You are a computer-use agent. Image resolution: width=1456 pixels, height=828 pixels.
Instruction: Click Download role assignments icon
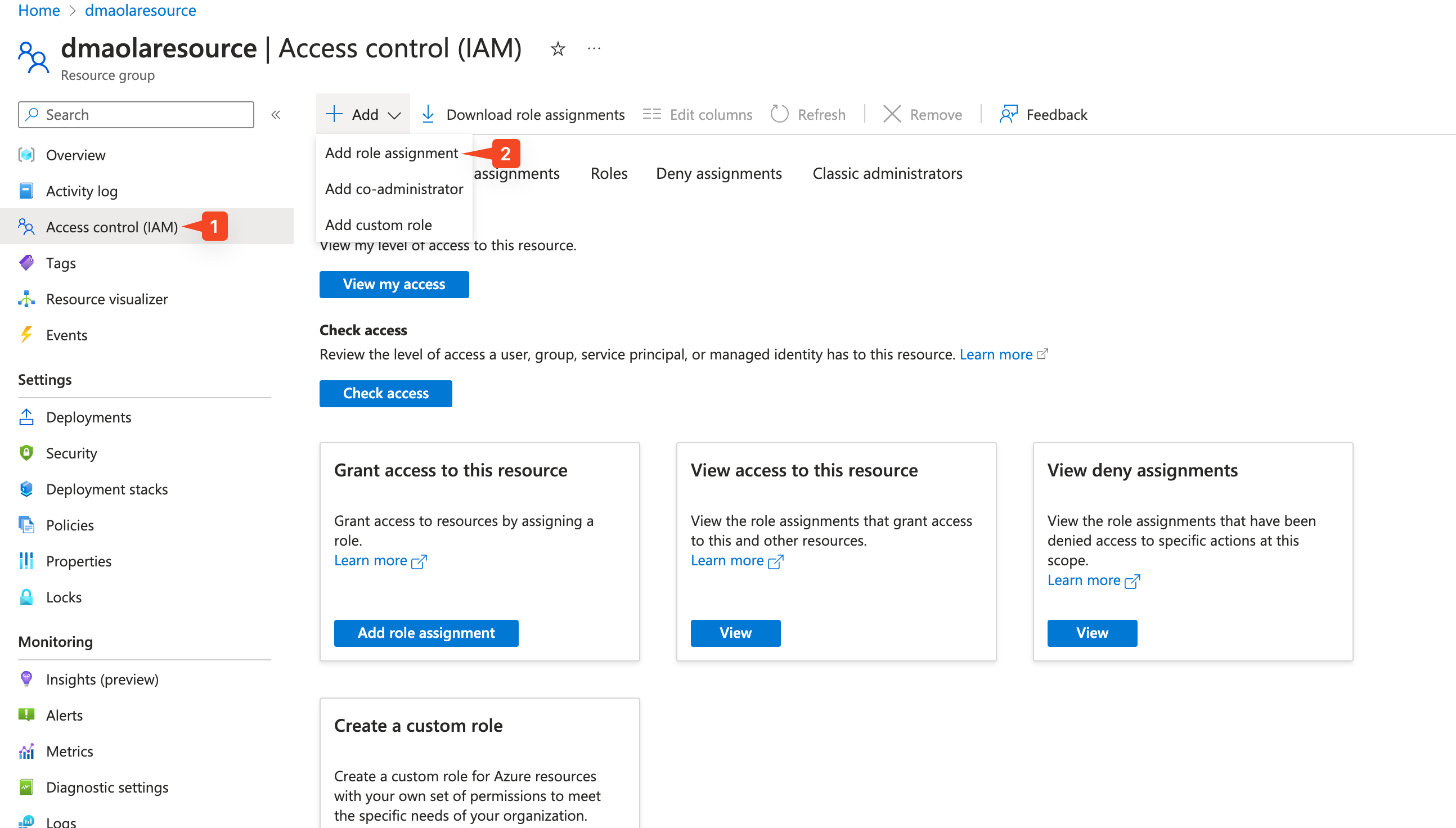pos(428,115)
